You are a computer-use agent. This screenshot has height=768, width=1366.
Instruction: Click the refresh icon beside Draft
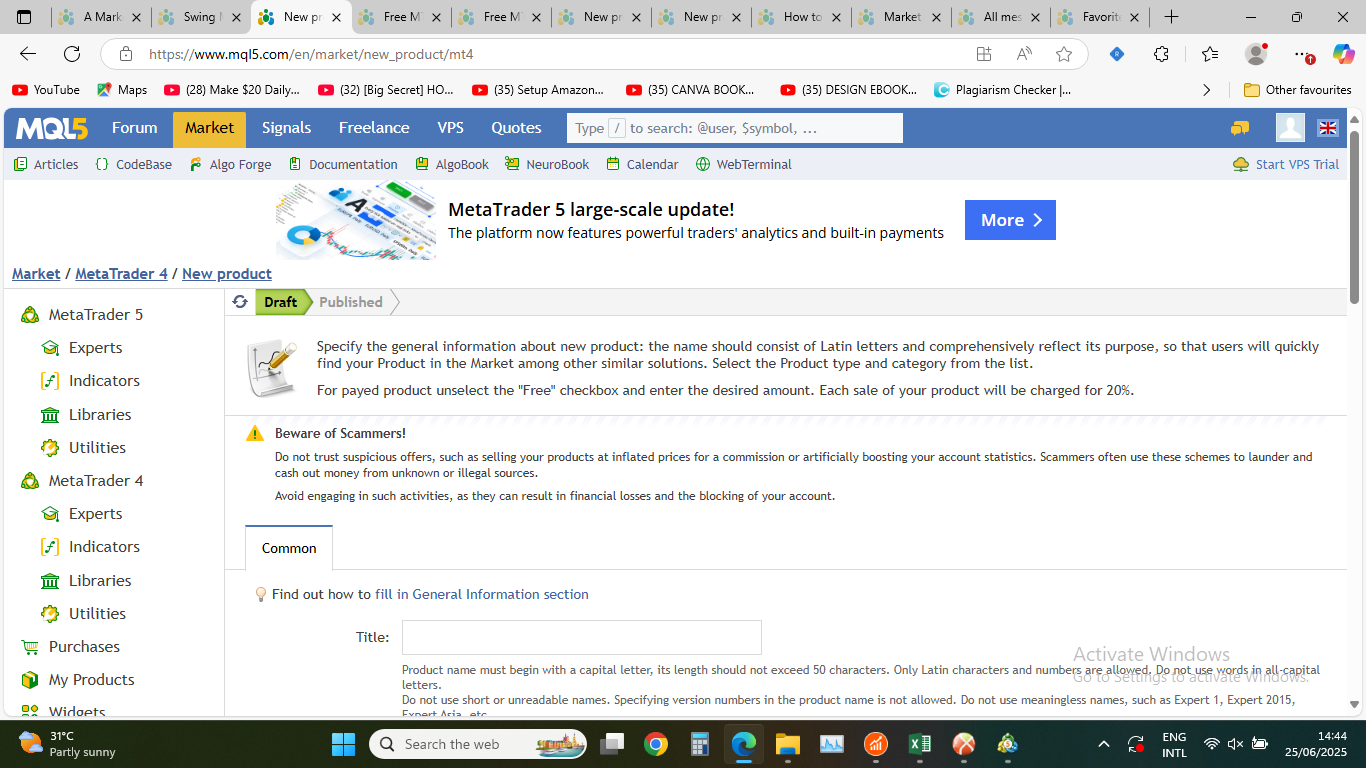(x=240, y=302)
